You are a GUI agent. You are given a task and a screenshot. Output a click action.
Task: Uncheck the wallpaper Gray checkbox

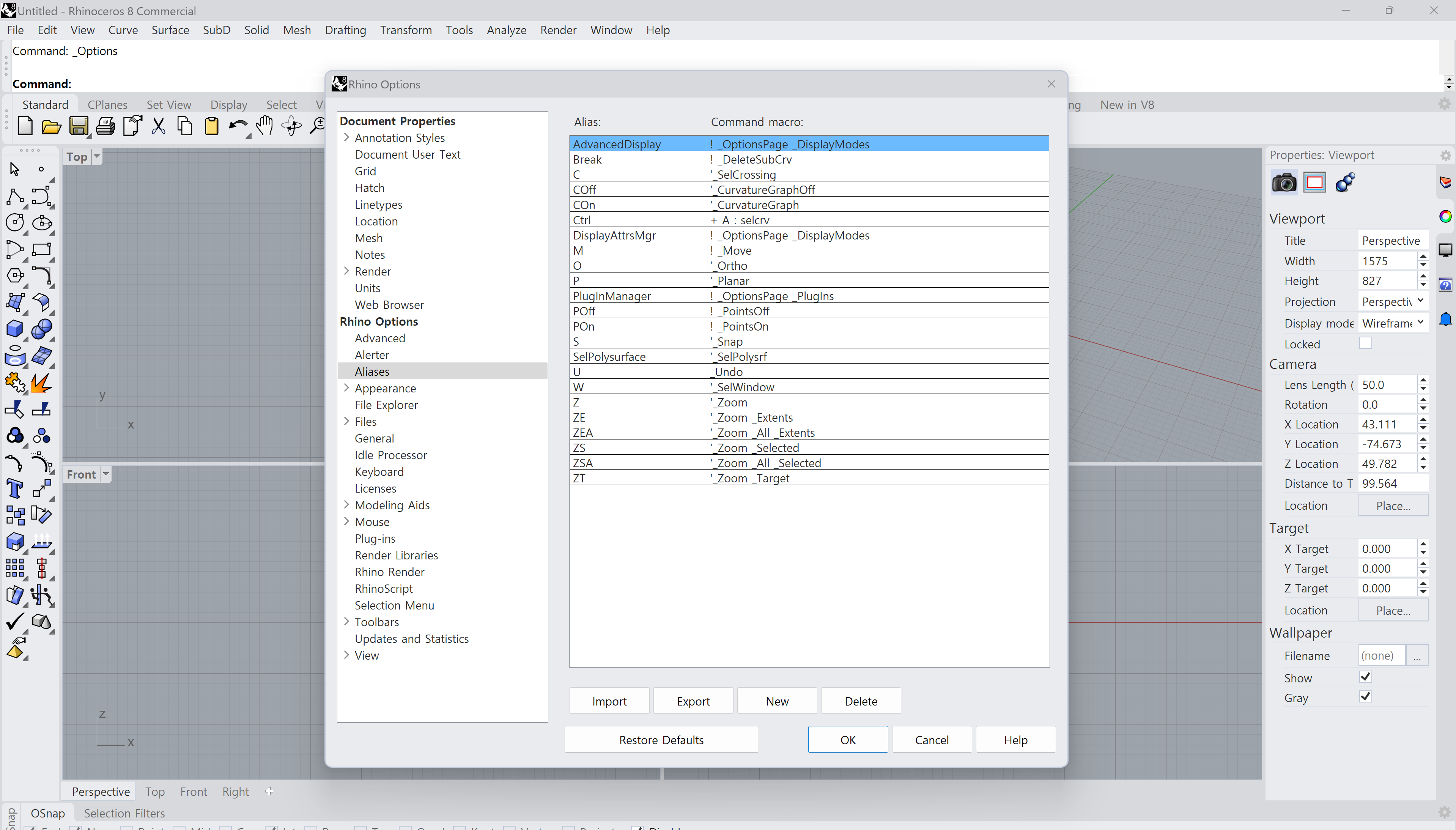pos(1365,697)
